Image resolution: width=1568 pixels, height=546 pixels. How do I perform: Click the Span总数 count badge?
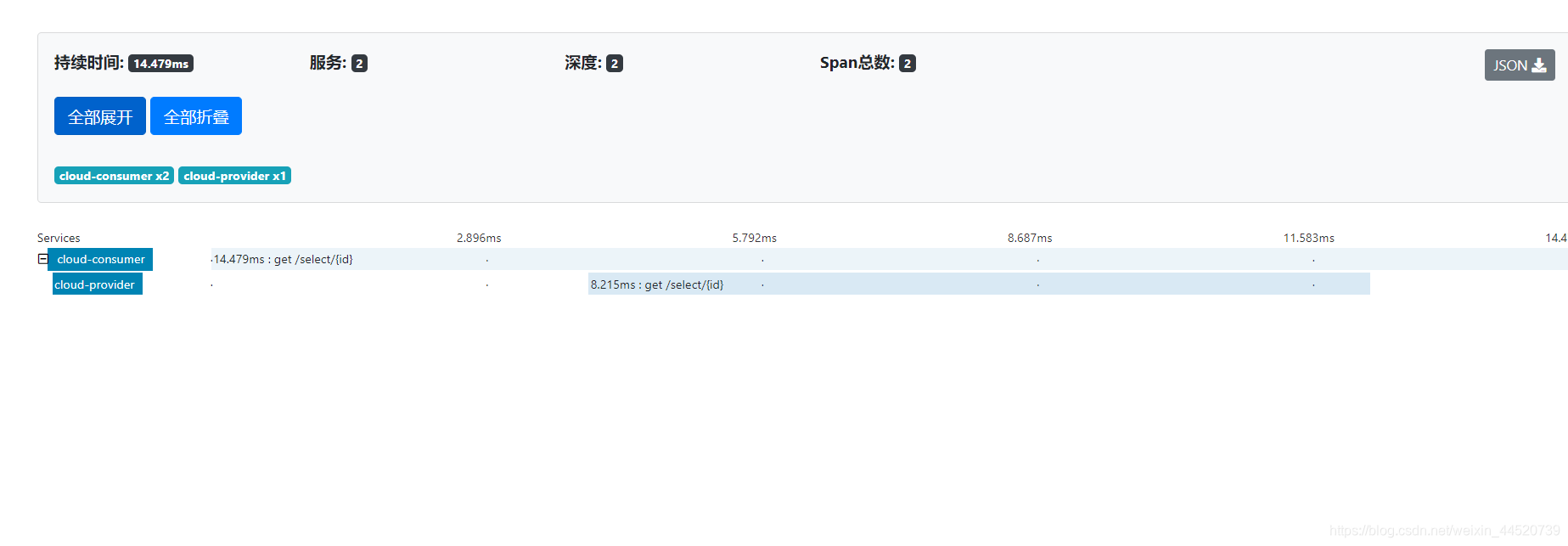[x=908, y=64]
